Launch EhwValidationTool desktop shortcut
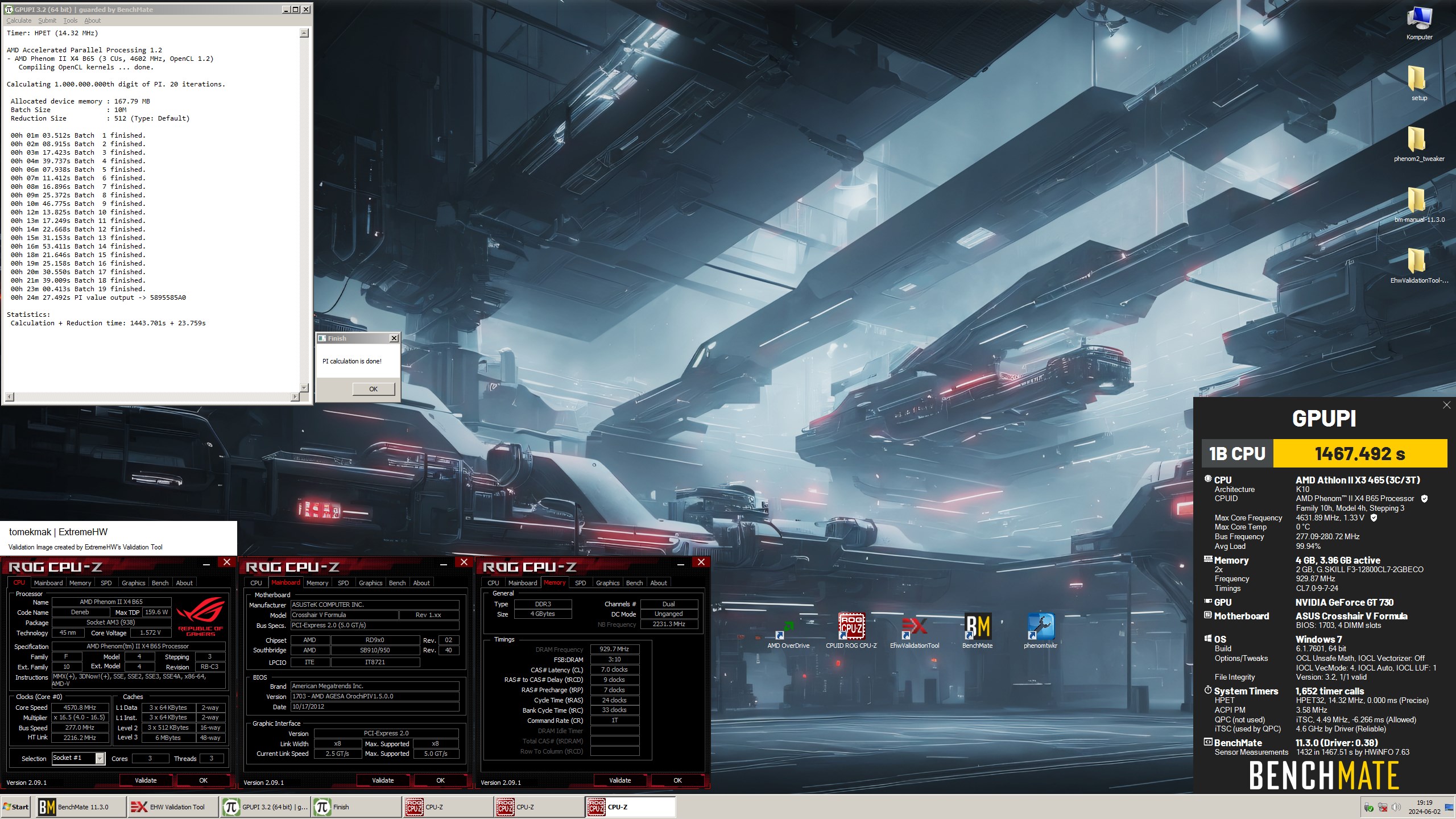 coord(915,631)
